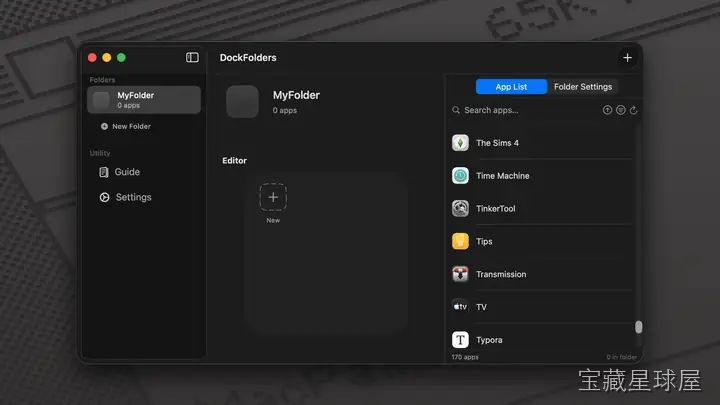Switch to App List tab
The image size is (720, 405).
(511, 87)
